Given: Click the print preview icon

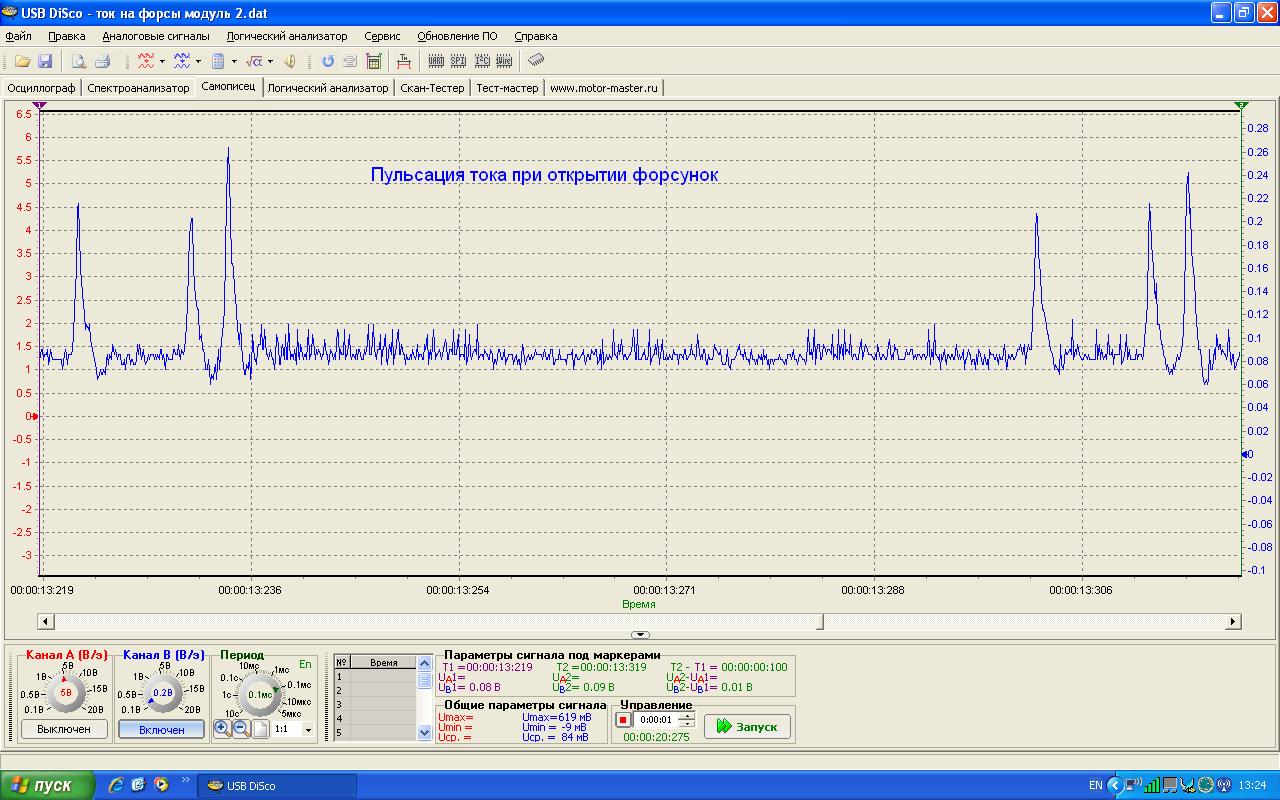Looking at the screenshot, I should coord(78,62).
